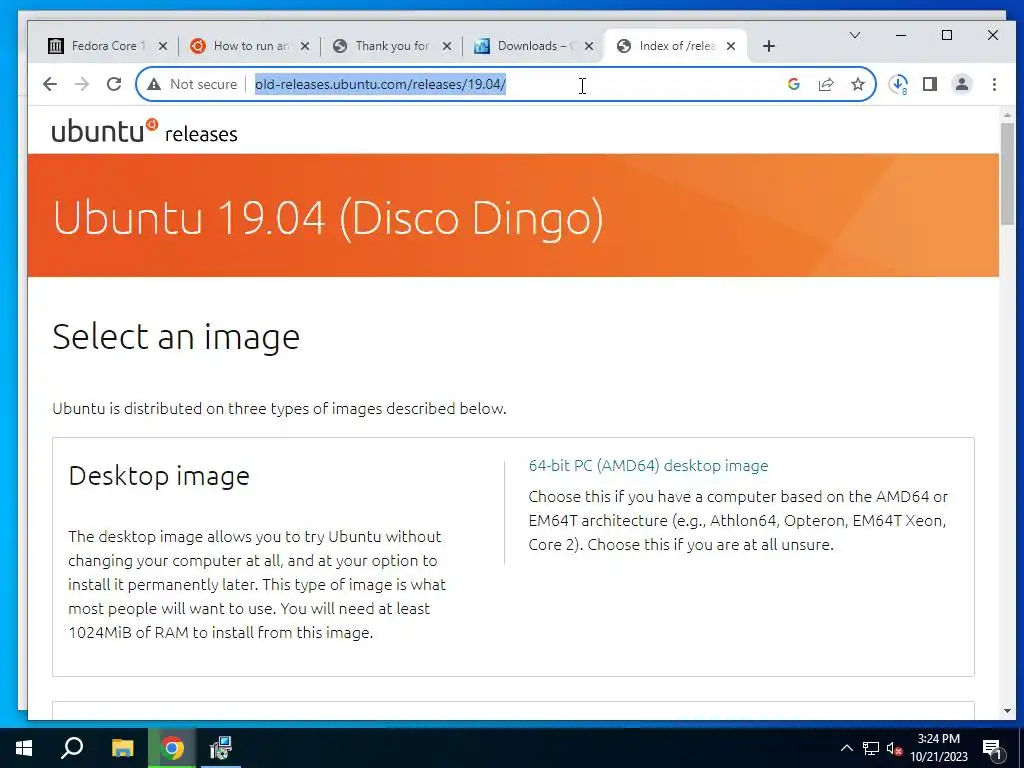Switch to the Fedora Core tab

point(108,46)
